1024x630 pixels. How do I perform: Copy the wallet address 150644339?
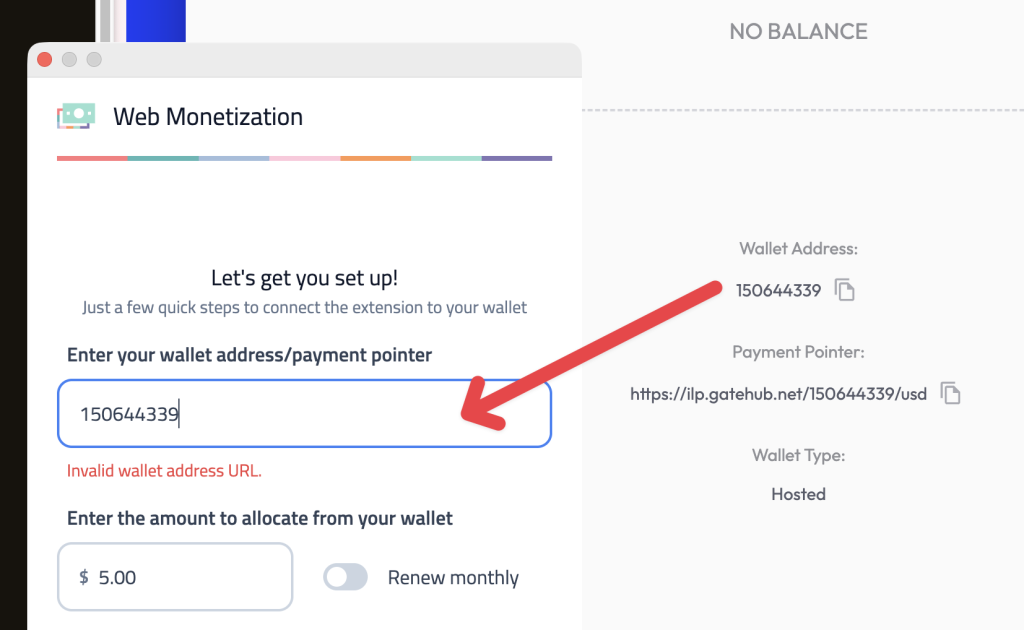pos(845,291)
